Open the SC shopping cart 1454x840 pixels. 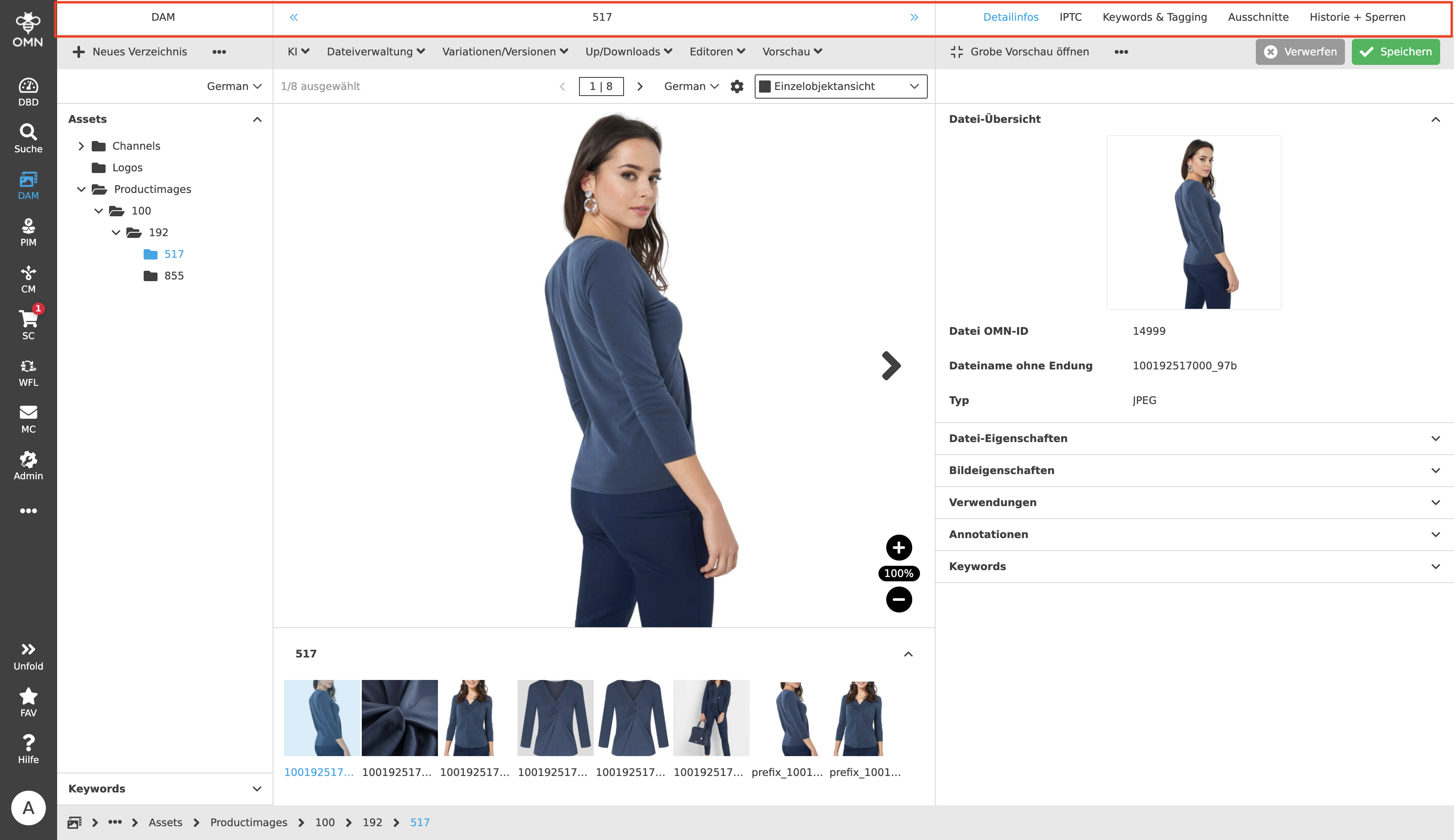coord(28,323)
